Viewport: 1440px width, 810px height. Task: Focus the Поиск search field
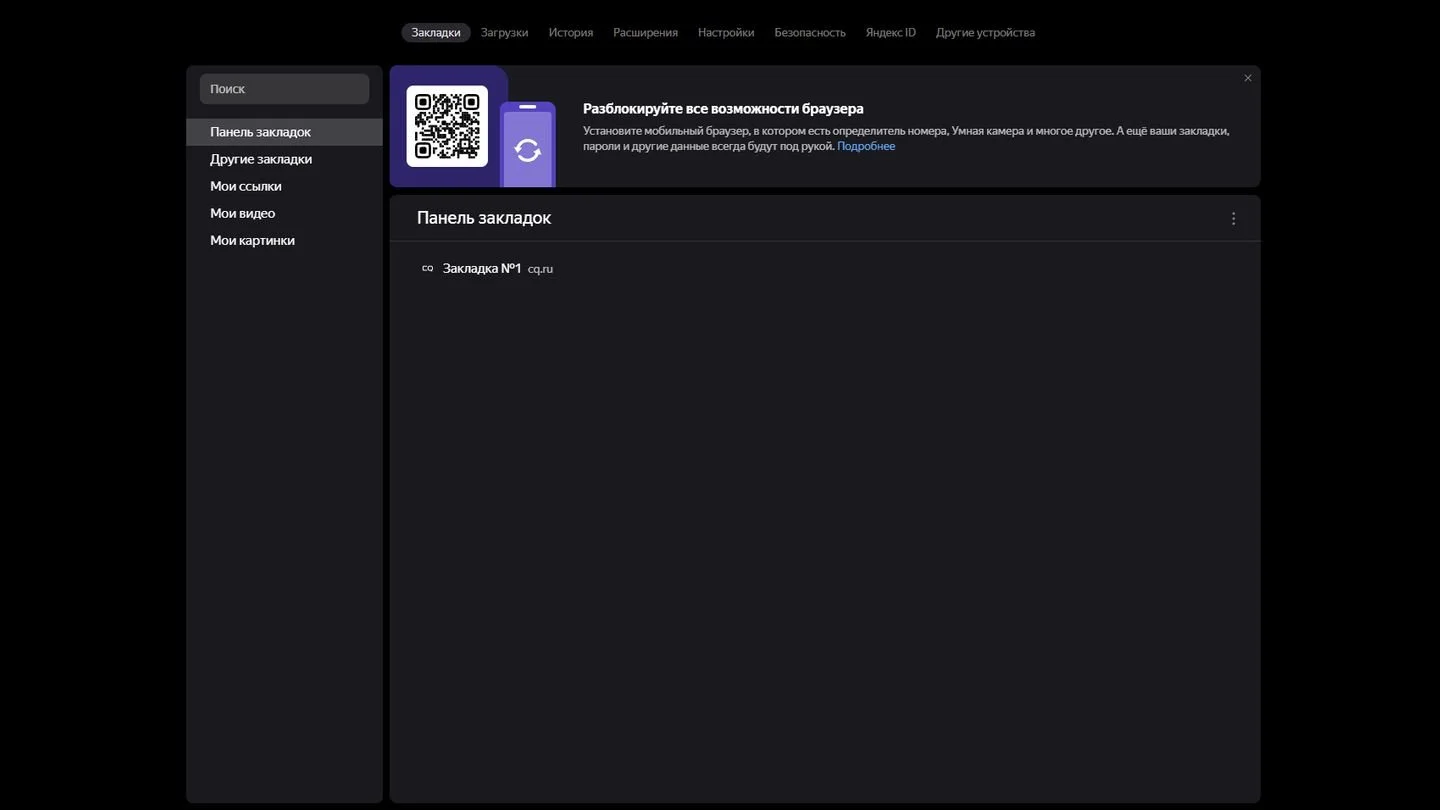tap(284, 89)
